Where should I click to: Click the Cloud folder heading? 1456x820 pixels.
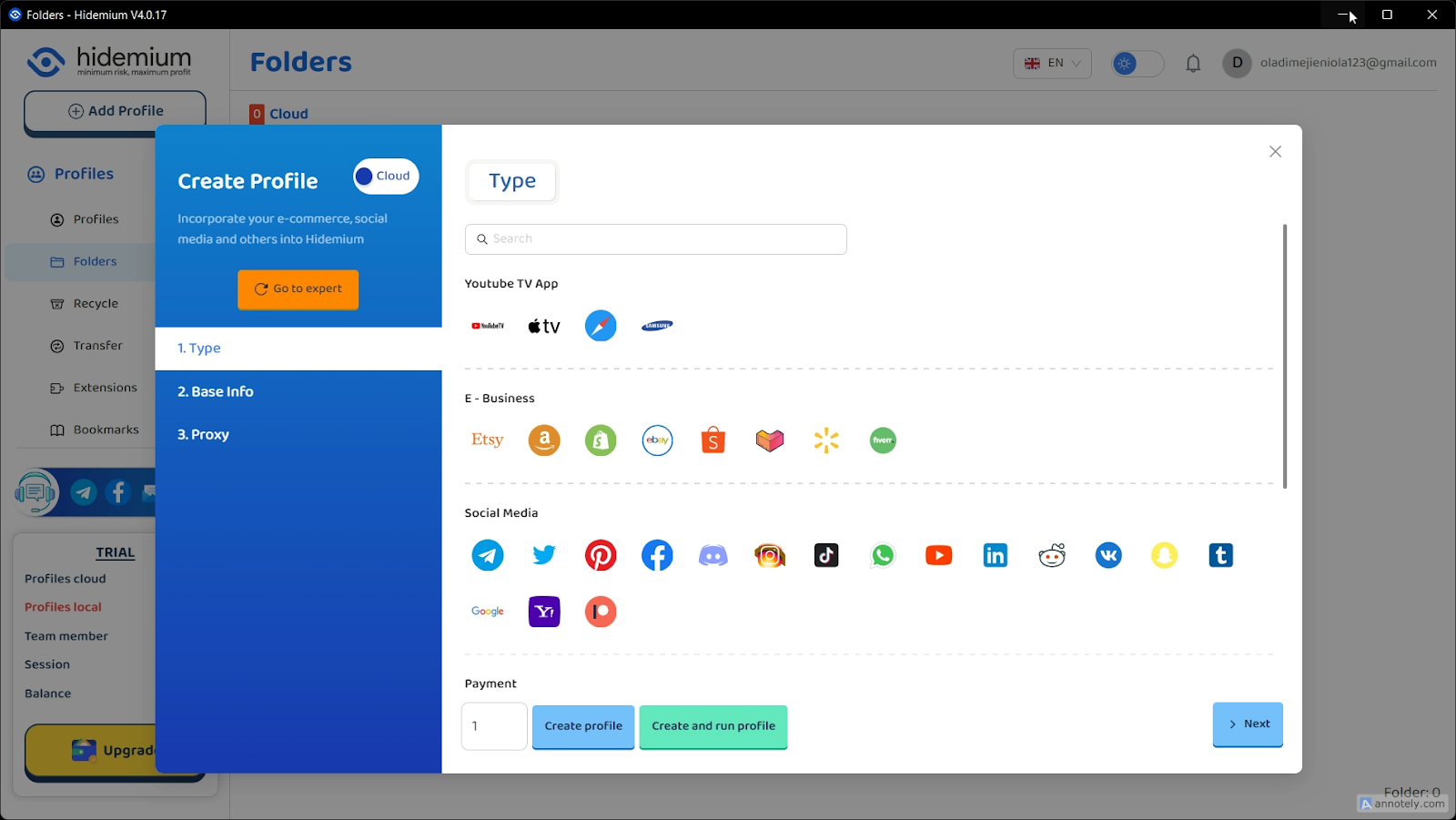[288, 114]
